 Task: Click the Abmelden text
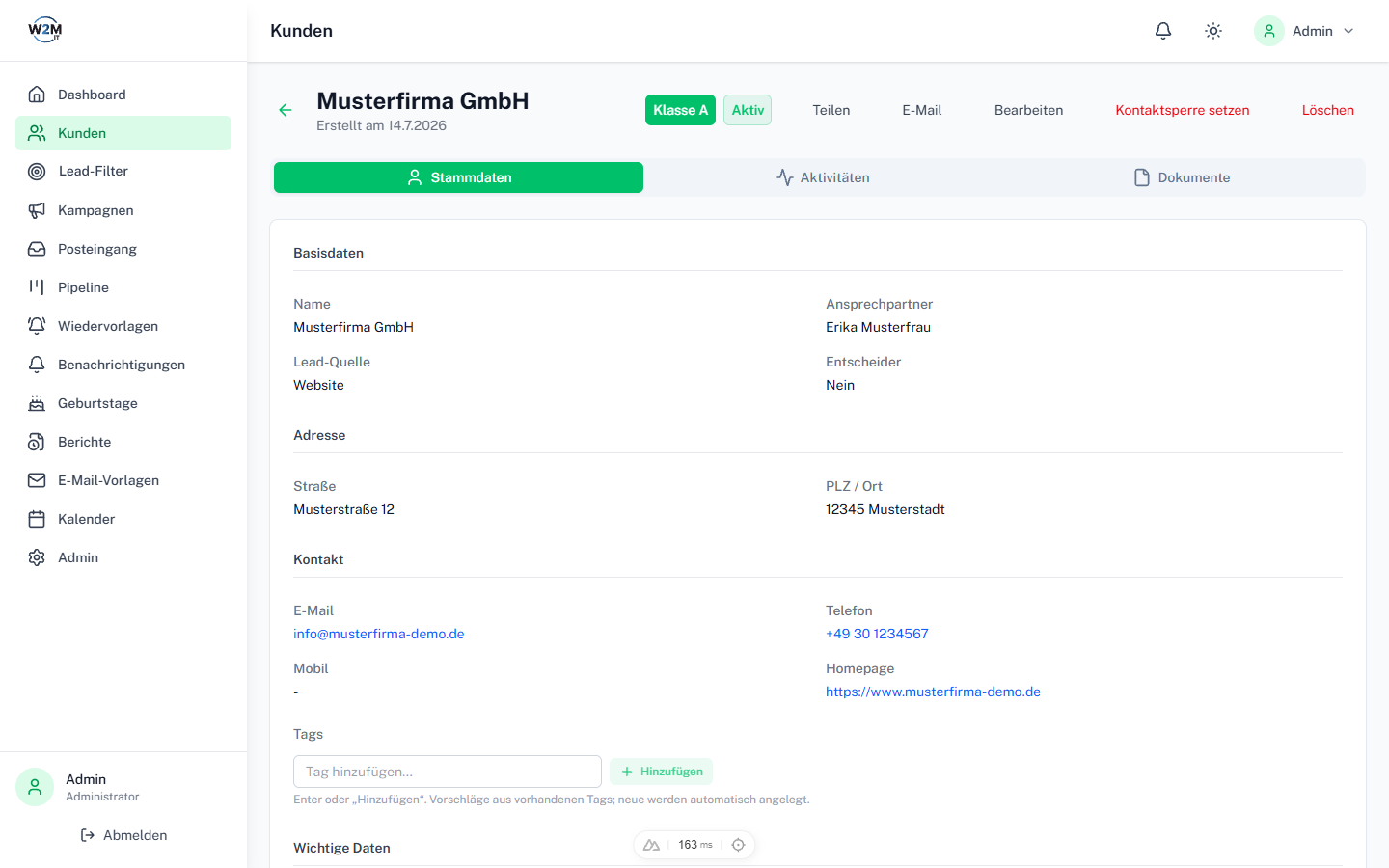135,835
